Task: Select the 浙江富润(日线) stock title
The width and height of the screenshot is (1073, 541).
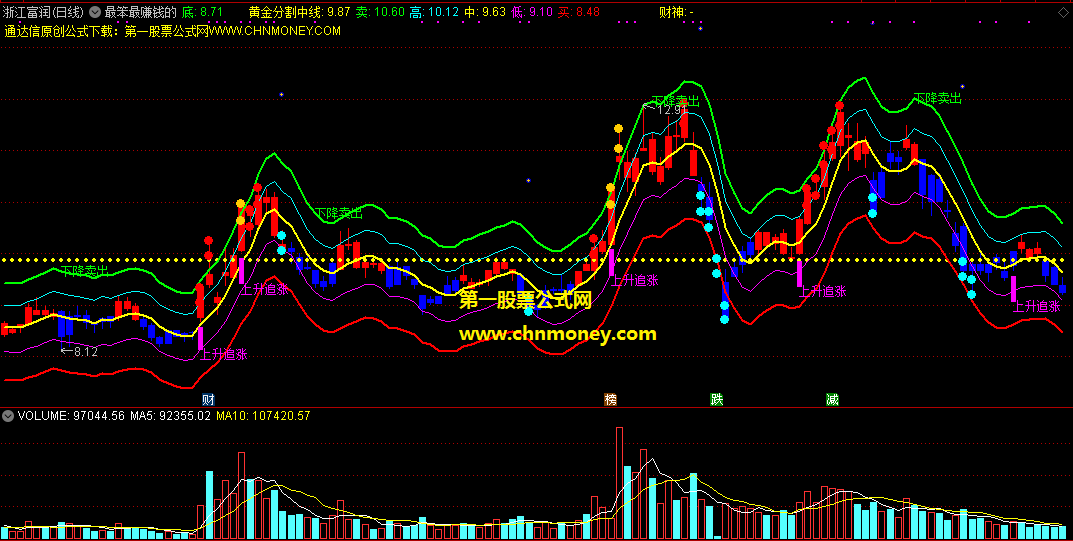Action: pyautogui.click(x=44, y=12)
